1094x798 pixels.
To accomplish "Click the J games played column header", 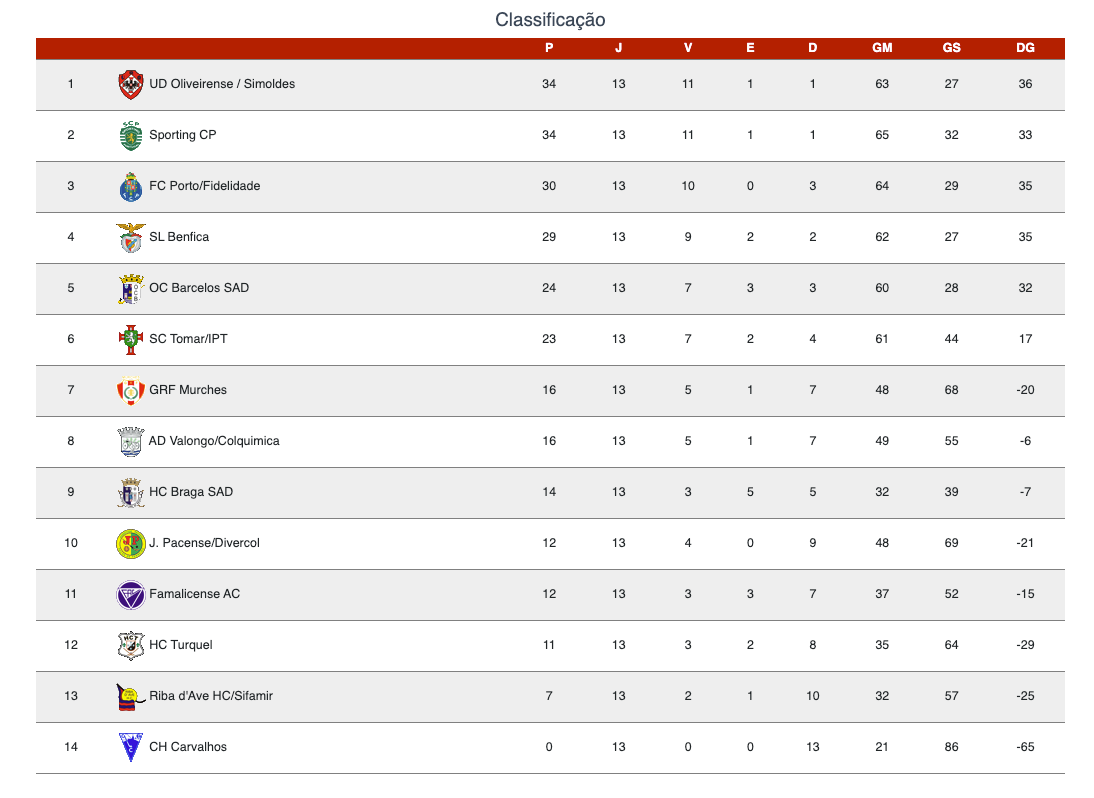I will pyautogui.click(x=618, y=47).
